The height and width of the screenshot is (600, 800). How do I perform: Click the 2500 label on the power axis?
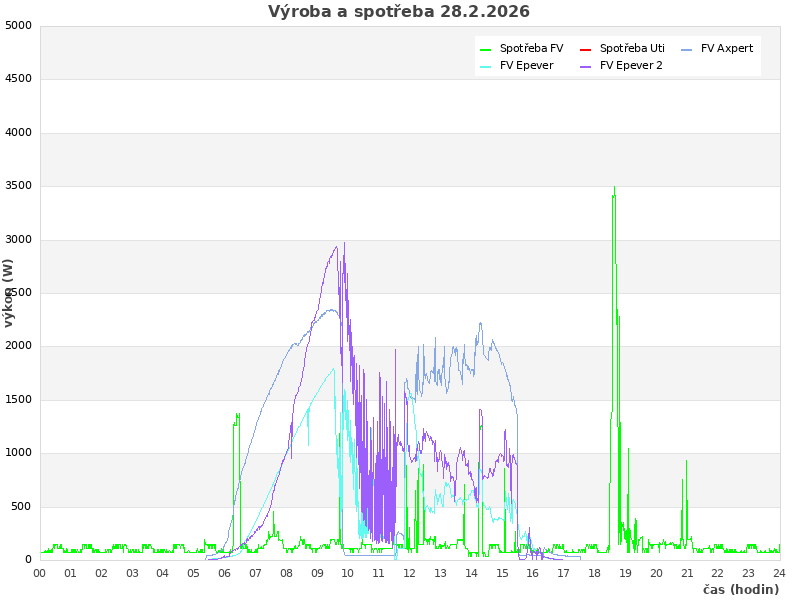(18, 293)
